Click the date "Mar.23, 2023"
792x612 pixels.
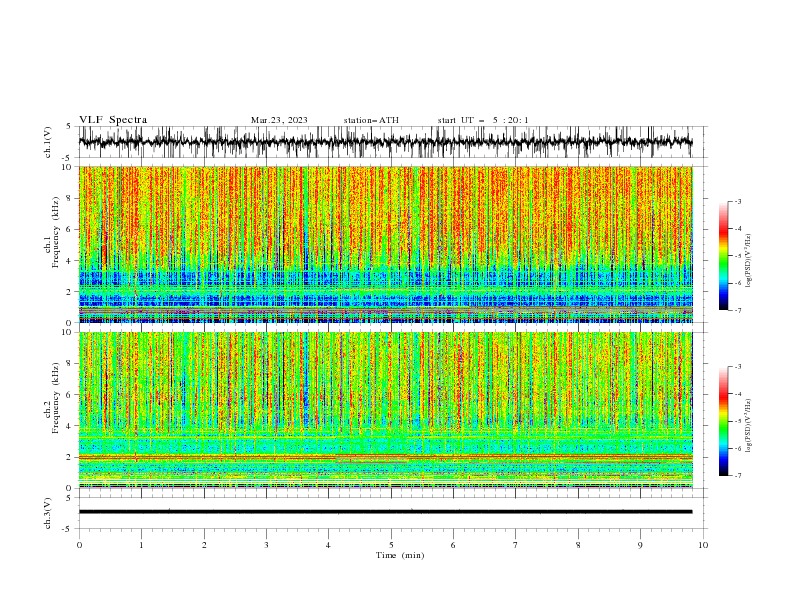pyautogui.click(x=279, y=120)
